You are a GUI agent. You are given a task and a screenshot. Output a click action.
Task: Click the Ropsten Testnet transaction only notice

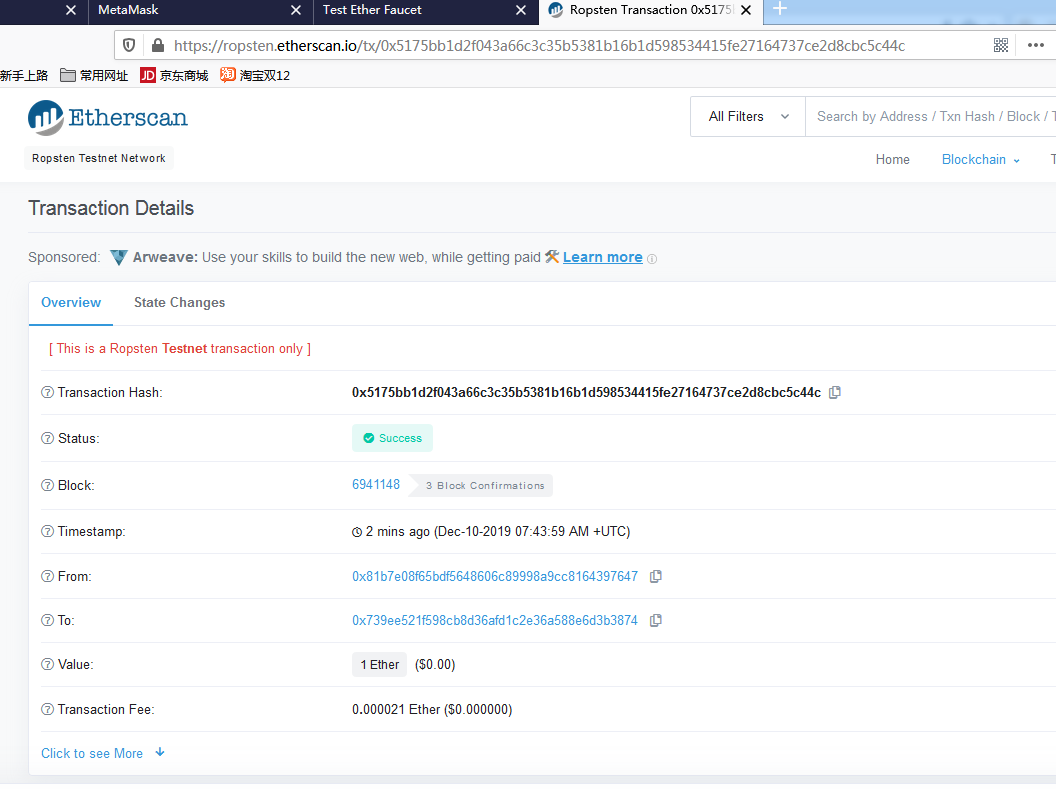180,349
